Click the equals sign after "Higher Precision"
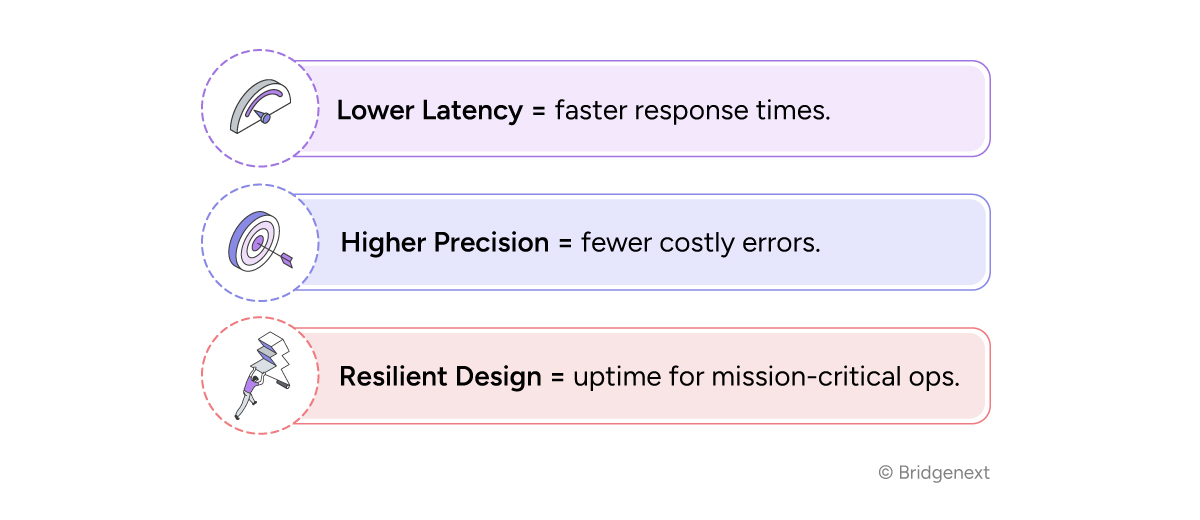Image resolution: width=1200 pixels, height=520 pixels. tap(565, 244)
